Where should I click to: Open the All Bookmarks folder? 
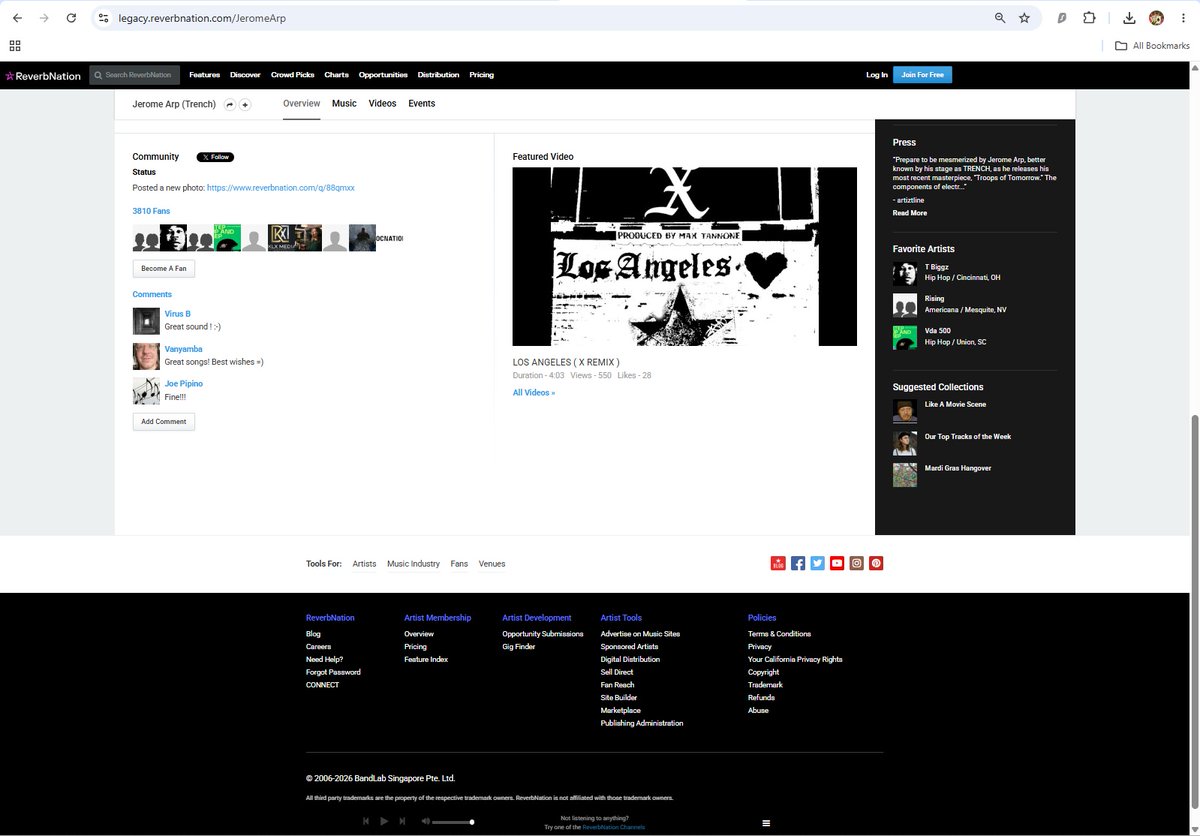point(1152,46)
